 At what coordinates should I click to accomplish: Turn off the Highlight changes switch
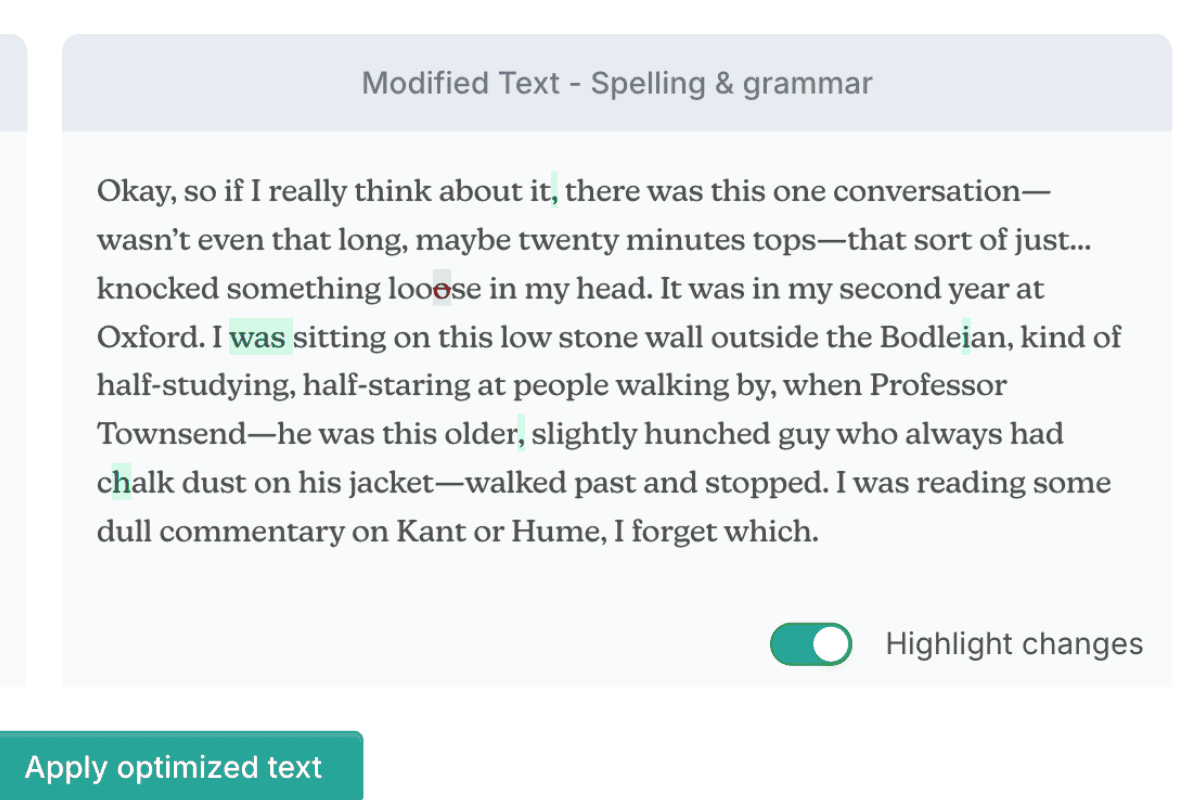click(811, 644)
